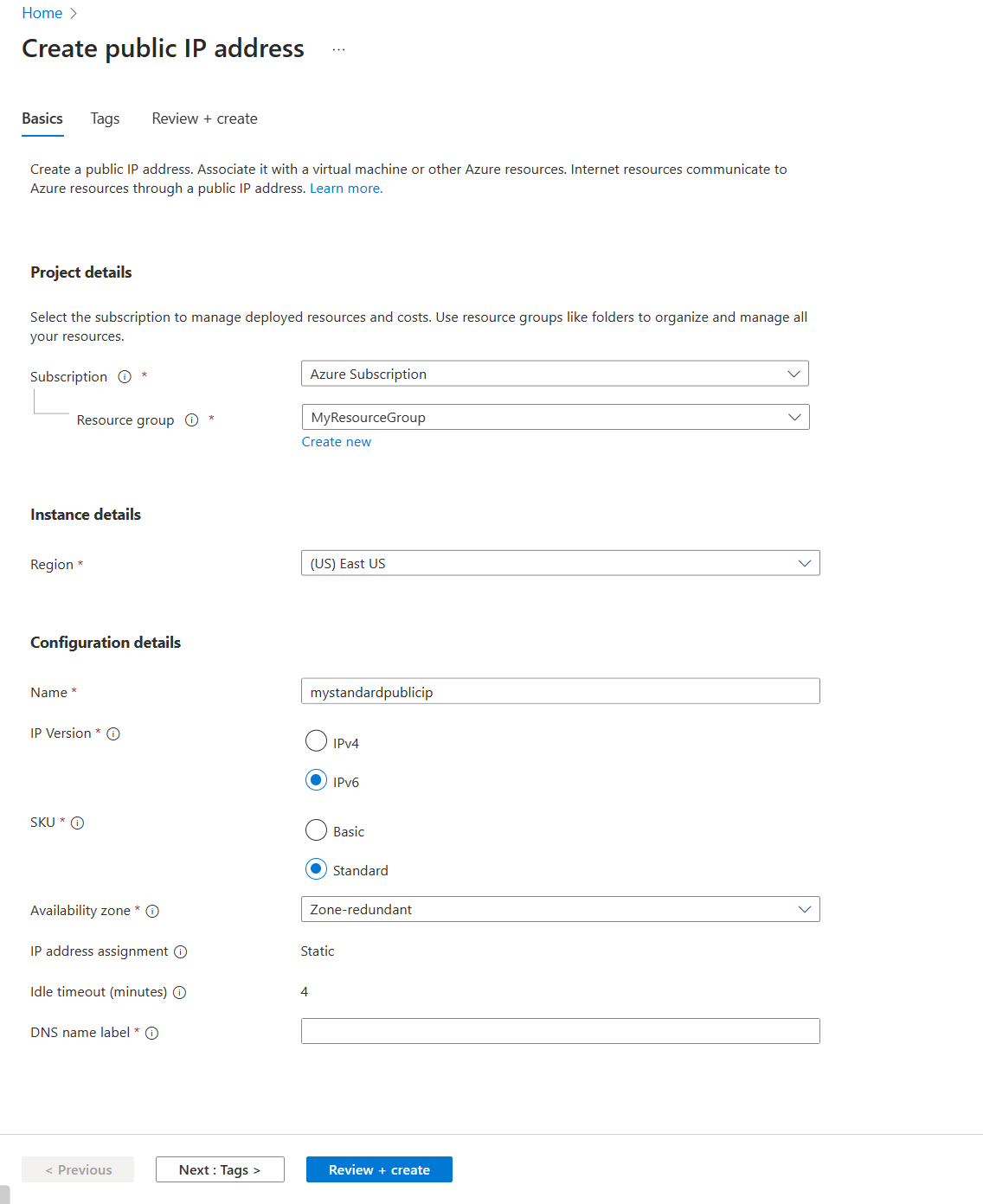Click the Subscription info icon
The width and height of the screenshot is (983, 1204).
tap(125, 376)
